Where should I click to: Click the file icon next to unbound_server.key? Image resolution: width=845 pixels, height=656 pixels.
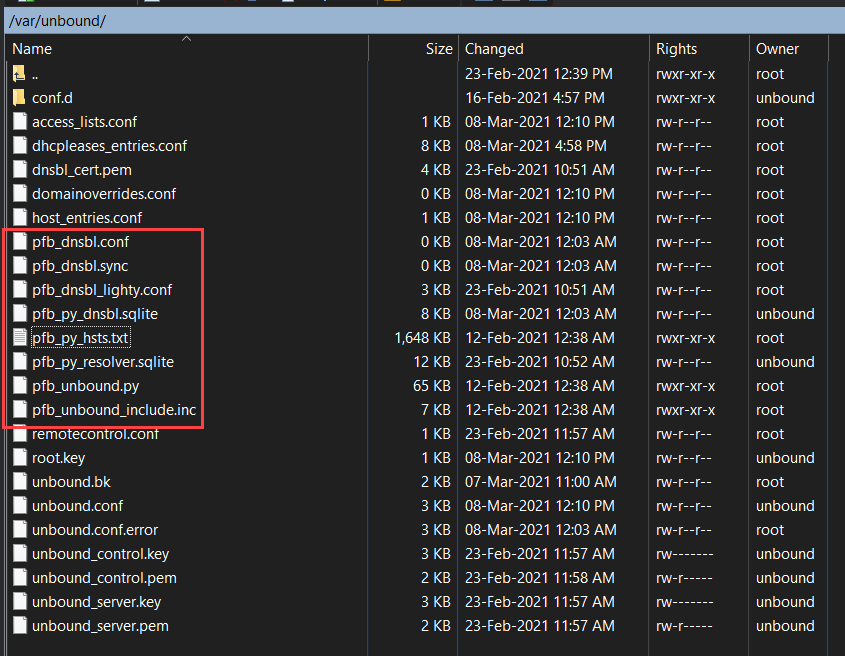click(20, 602)
